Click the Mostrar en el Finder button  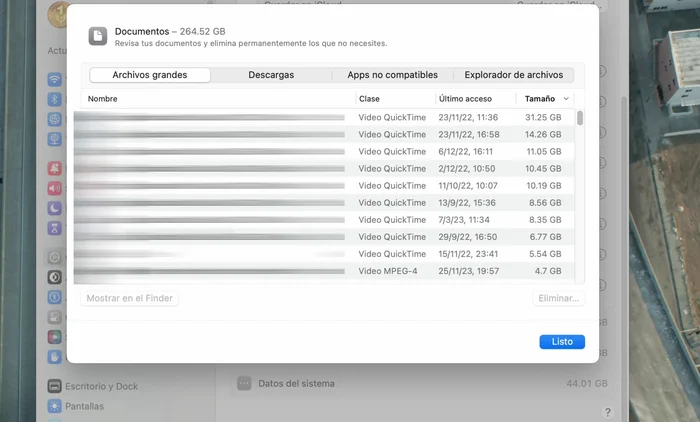click(129, 298)
